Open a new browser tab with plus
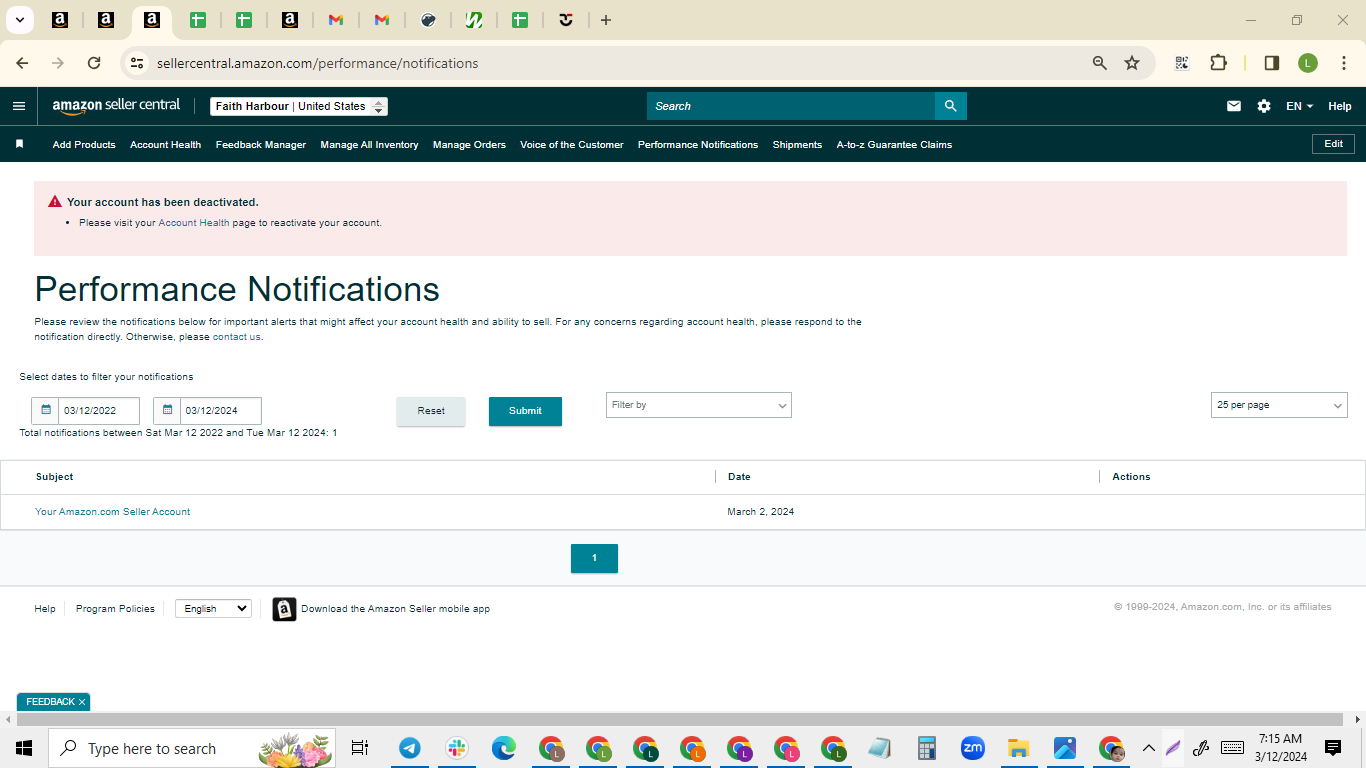Image resolution: width=1366 pixels, height=768 pixels. [x=606, y=20]
